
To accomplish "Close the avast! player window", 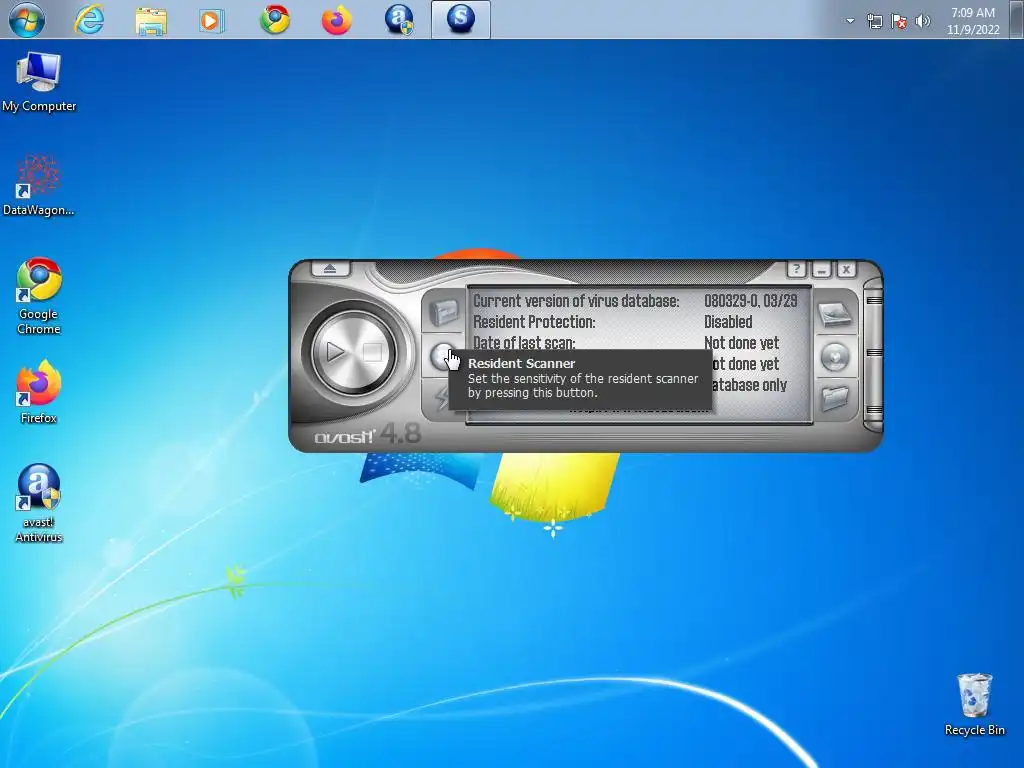I will (846, 269).
